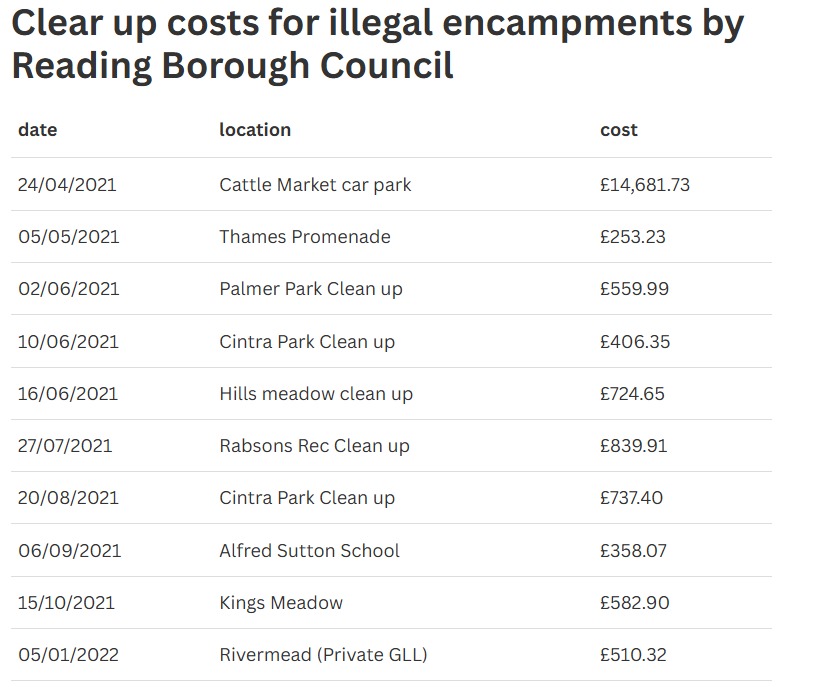Image resolution: width=823 pixels, height=687 pixels.
Task: Click the page title mentioning Reading Borough Council
Action: click(378, 45)
